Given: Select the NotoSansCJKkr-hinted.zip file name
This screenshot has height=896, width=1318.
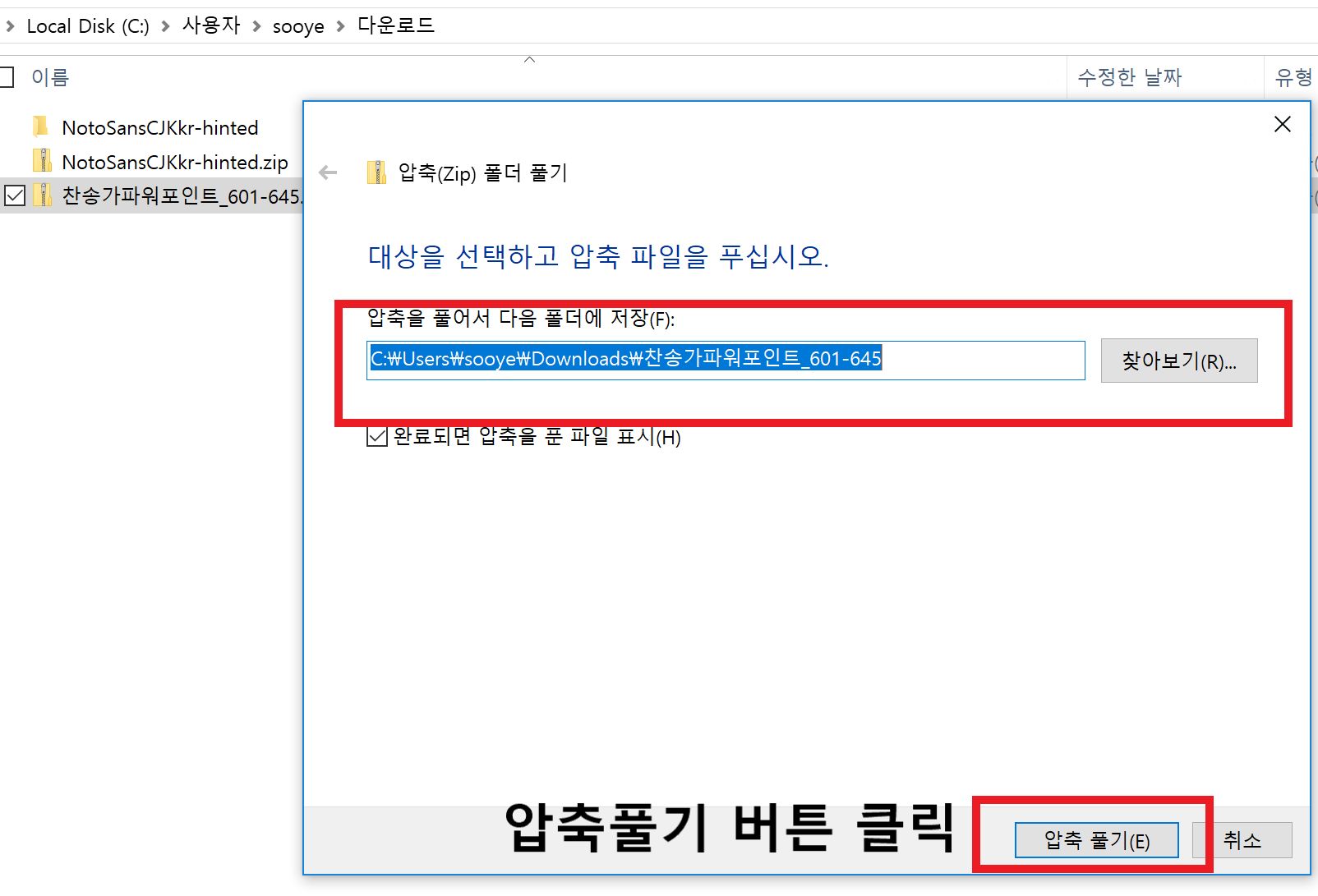Looking at the screenshot, I should (x=175, y=162).
